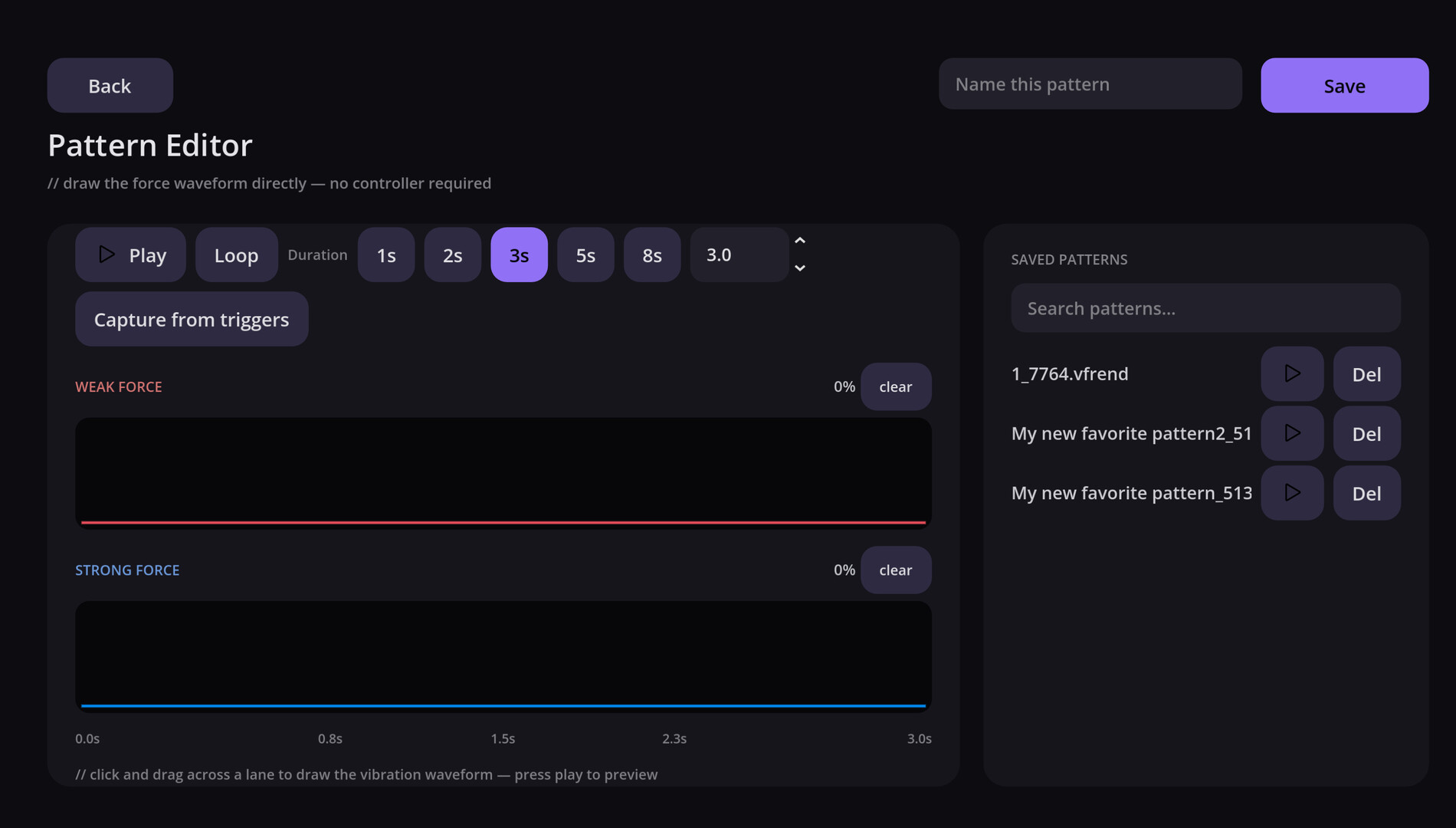Image resolution: width=1456 pixels, height=828 pixels.
Task: Click the Back button
Action: 110,85
